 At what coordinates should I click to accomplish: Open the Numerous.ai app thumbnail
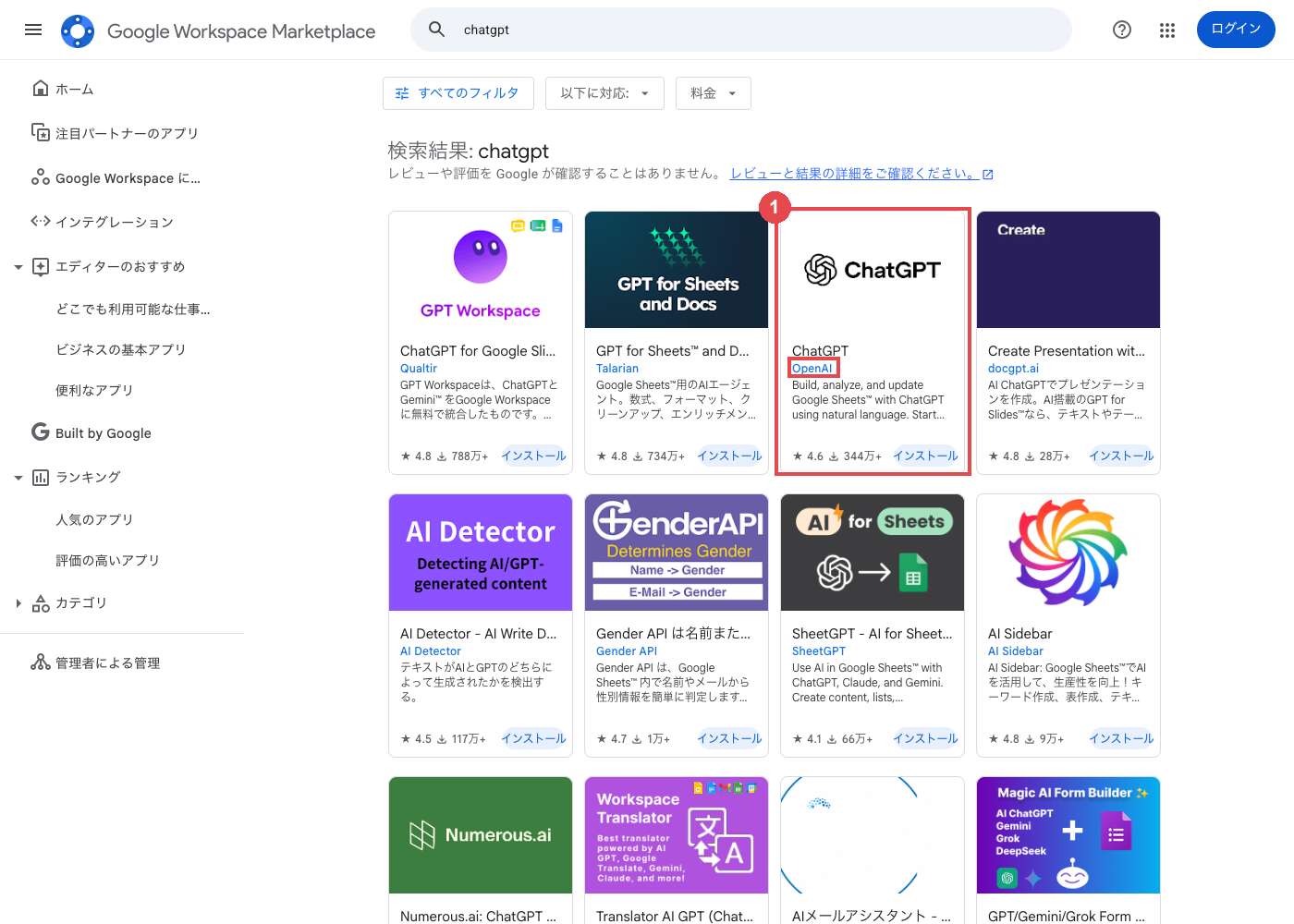point(481,835)
